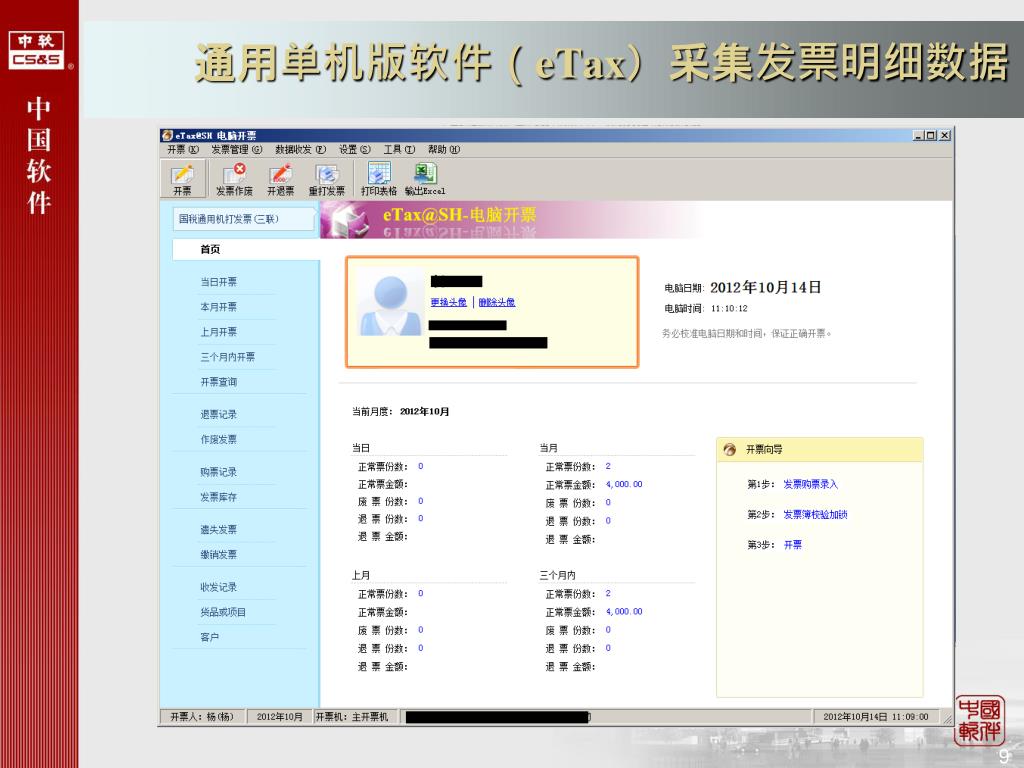Open 上月开票 in sidebar
The image size is (1024, 768).
[219, 332]
